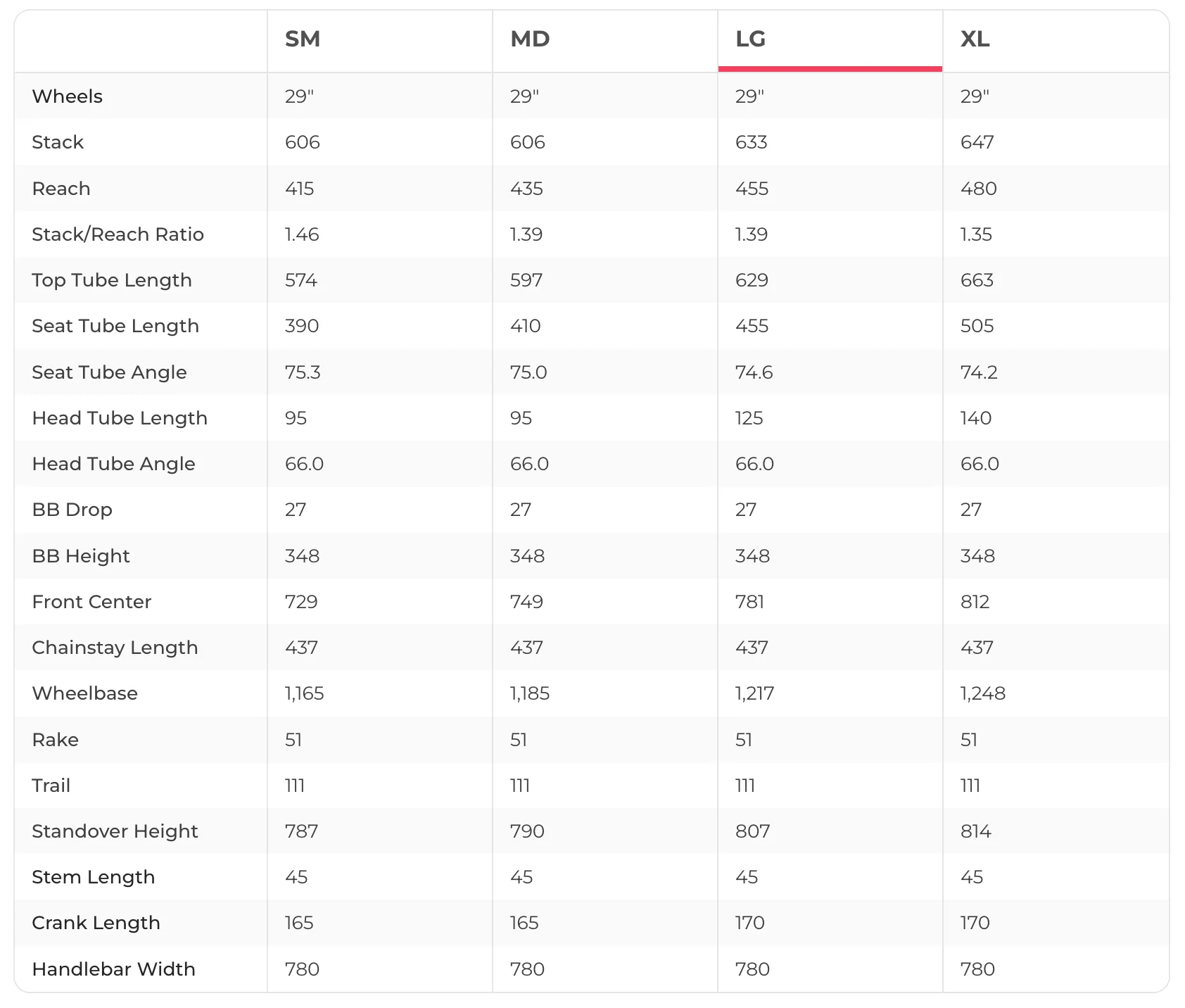Click the Reach row label
This screenshot has height=1008, width=1185.
pos(61,189)
